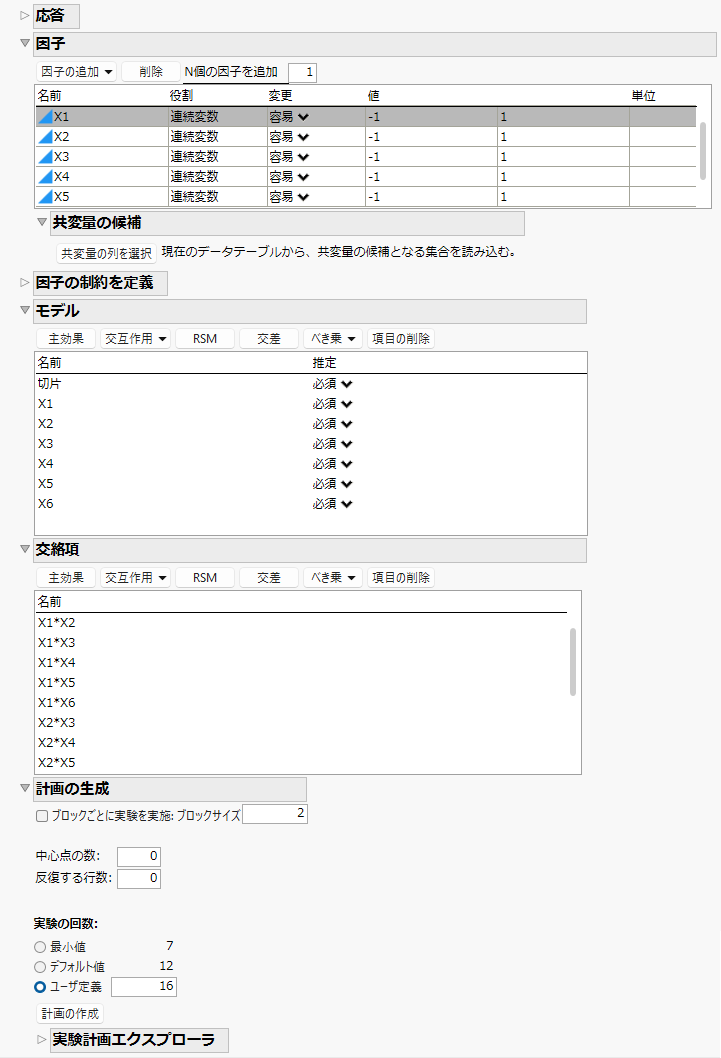Screen dimensions: 721x1058
Task: Expand the 因子の制約を定義 section
Action: (25, 283)
